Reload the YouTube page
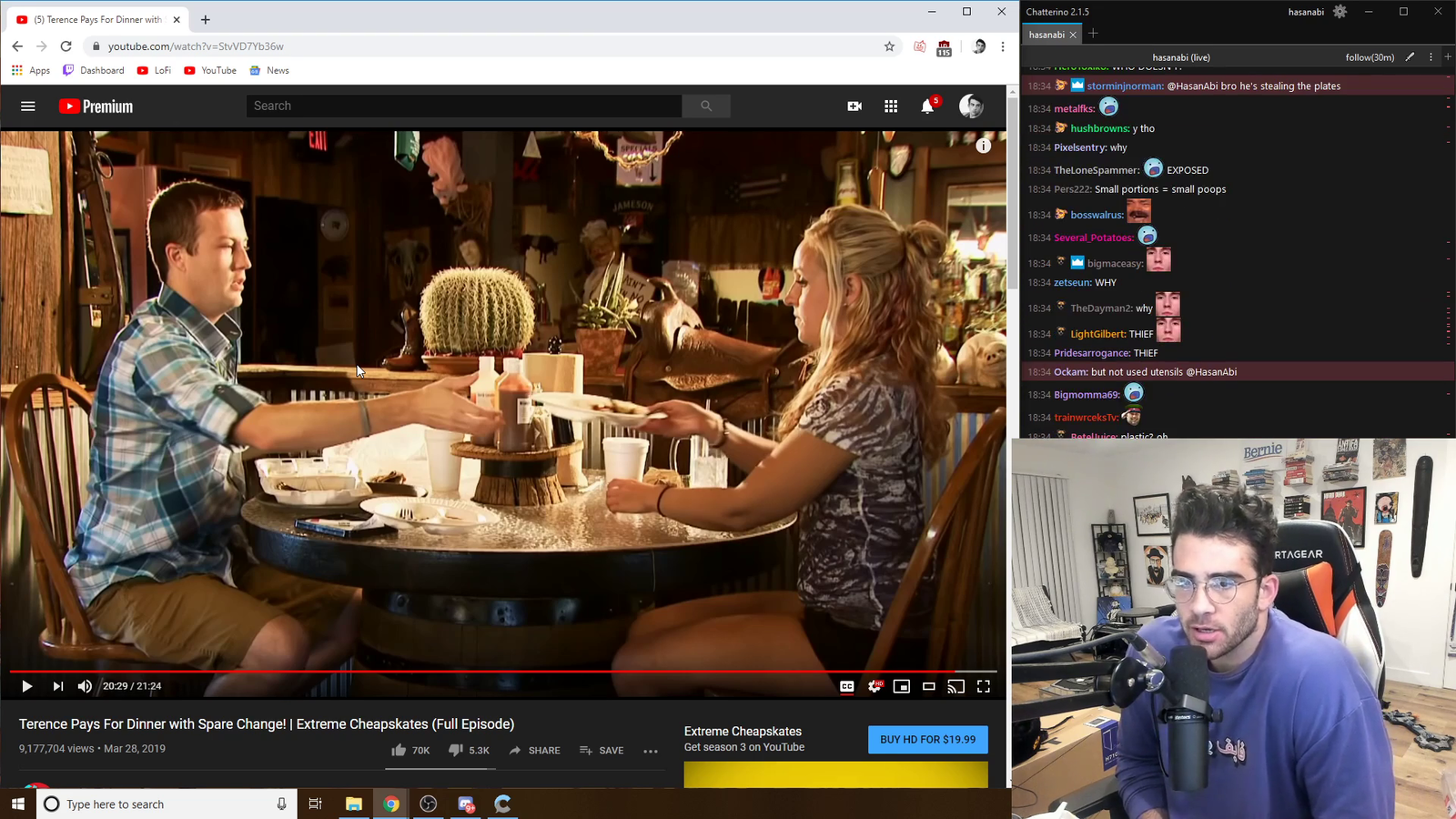This screenshot has width=1456, height=819. 66,46
